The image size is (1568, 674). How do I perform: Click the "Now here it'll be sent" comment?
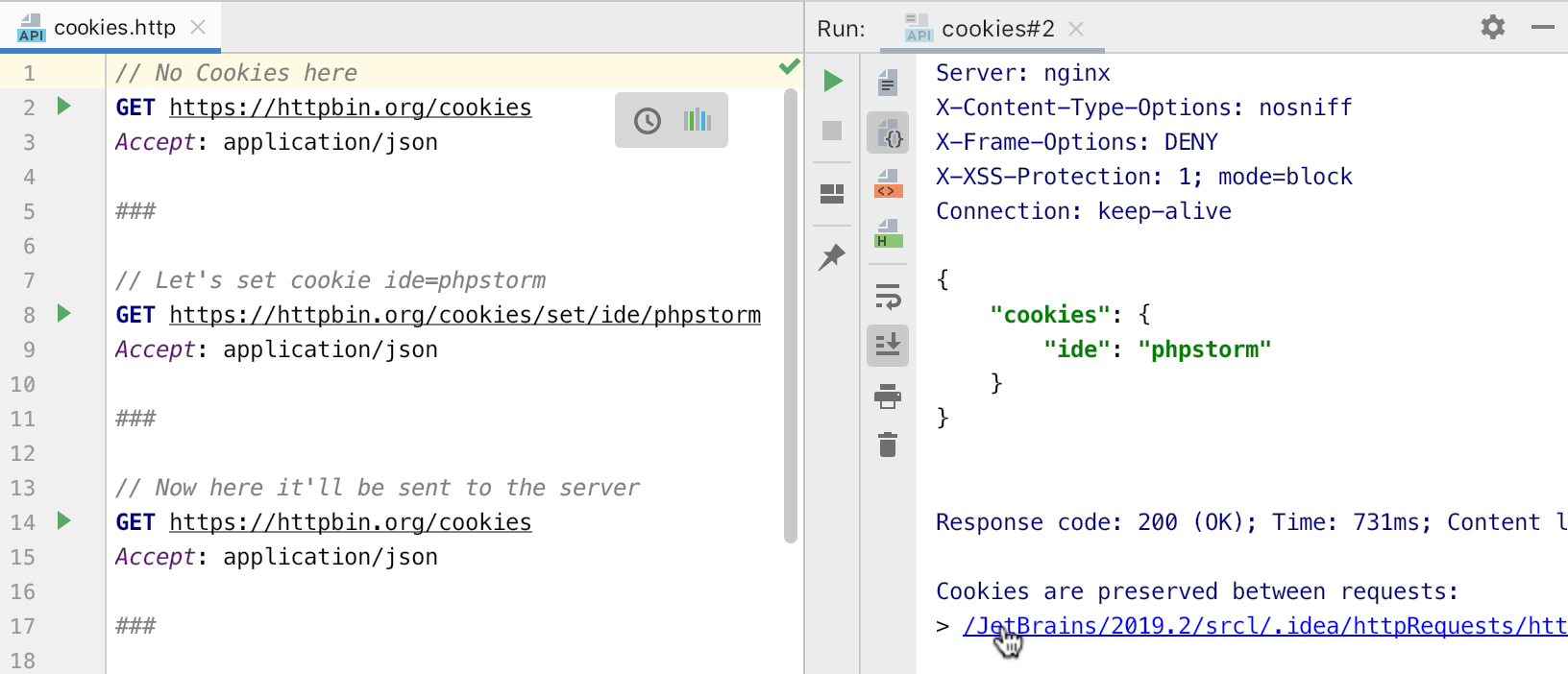tap(378, 488)
